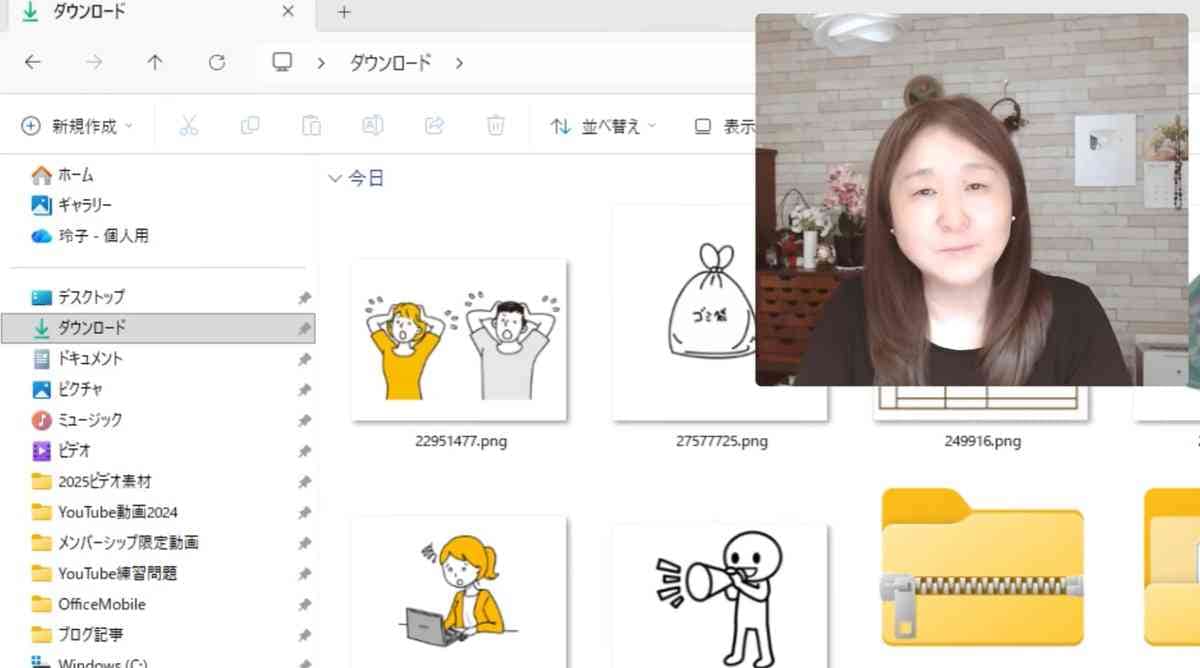
Task: Click the 27577725.png file name
Action: click(722, 440)
